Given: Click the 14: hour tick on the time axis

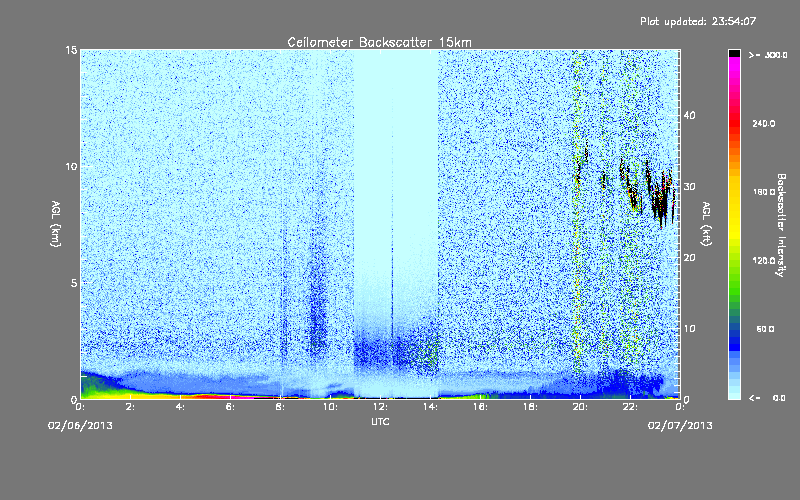Looking at the screenshot, I should tap(430, 407).
